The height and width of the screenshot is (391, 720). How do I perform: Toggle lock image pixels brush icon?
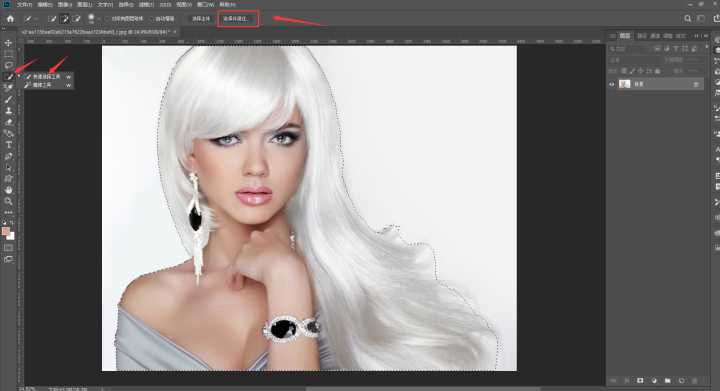pos(633,71)
